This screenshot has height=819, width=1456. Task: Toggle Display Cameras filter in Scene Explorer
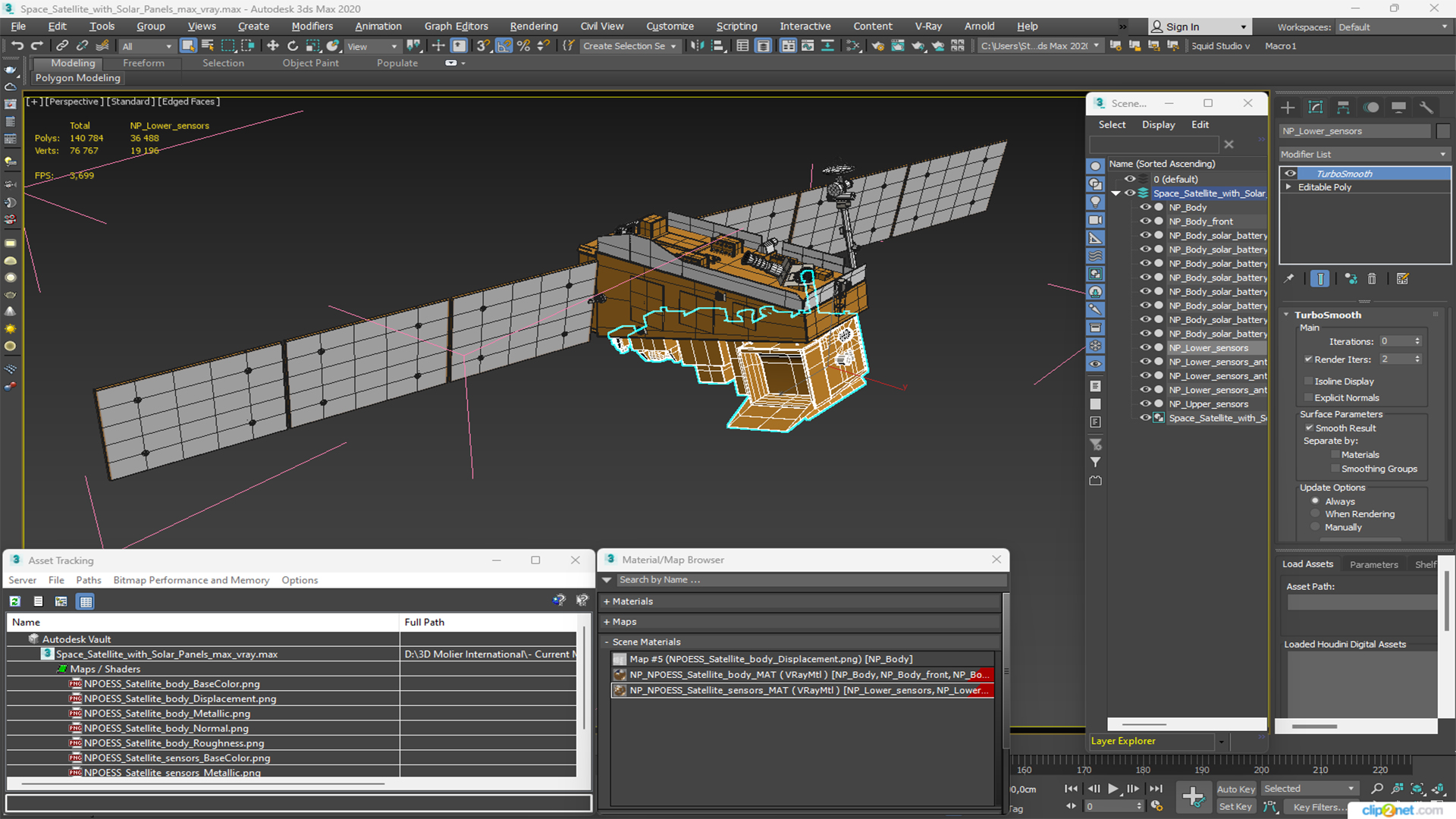(x=1095, y=220)
